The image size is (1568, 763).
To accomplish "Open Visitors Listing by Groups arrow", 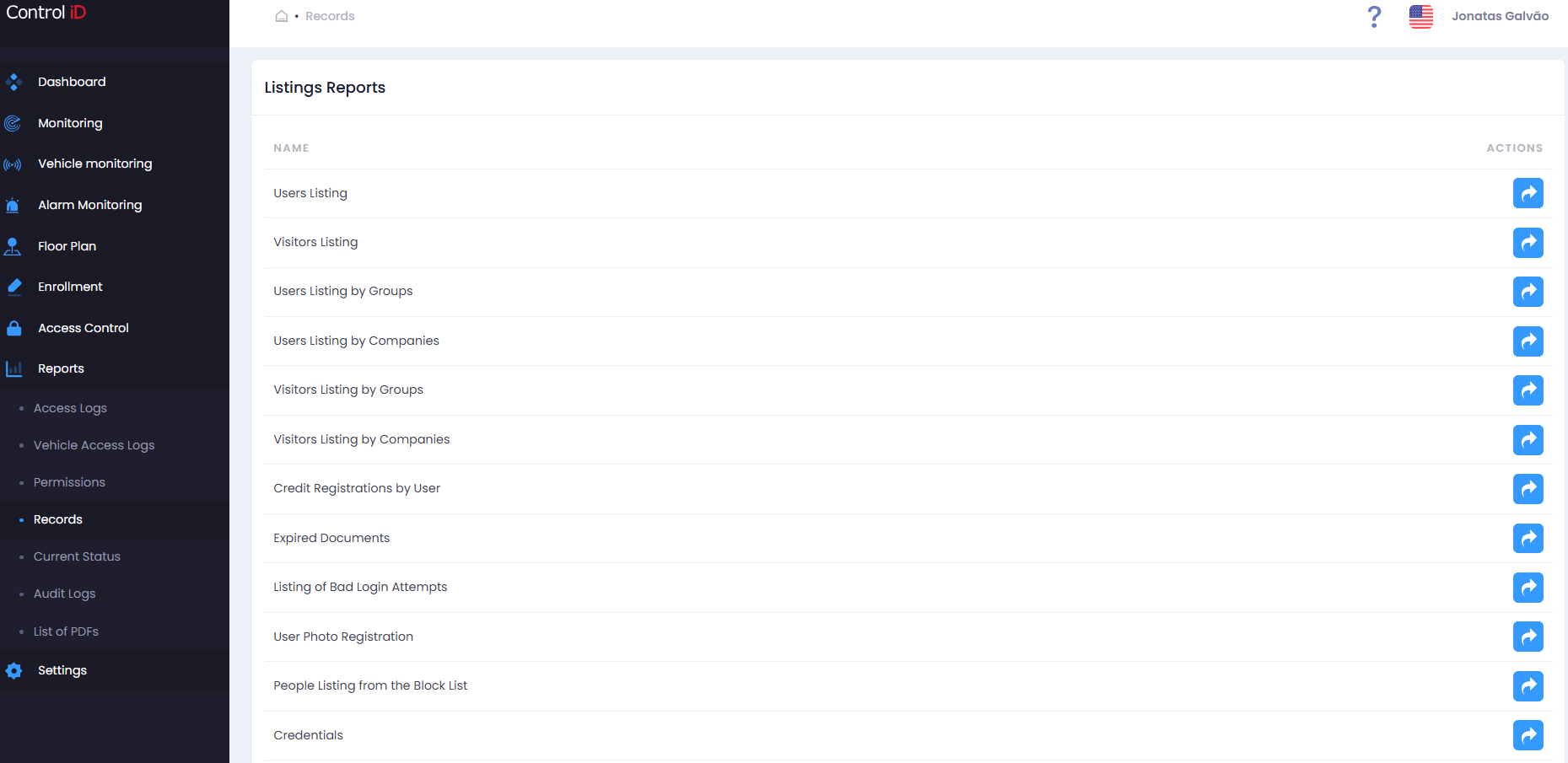I will click(x=1528, y=390).
